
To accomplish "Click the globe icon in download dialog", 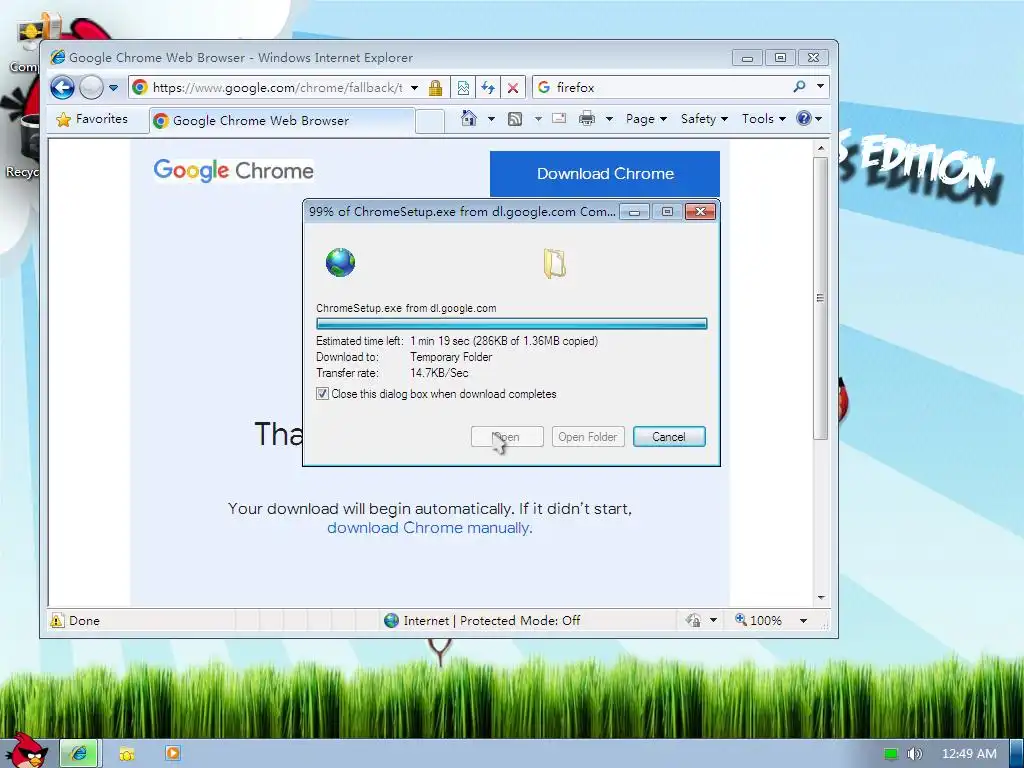I will click(x=340, y=263).
